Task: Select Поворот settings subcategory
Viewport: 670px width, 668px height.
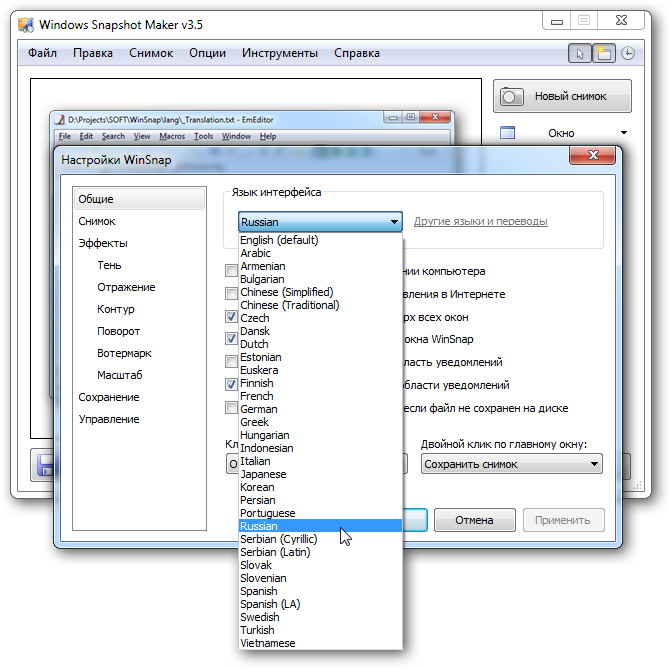Action: click(x=118, y=331)
